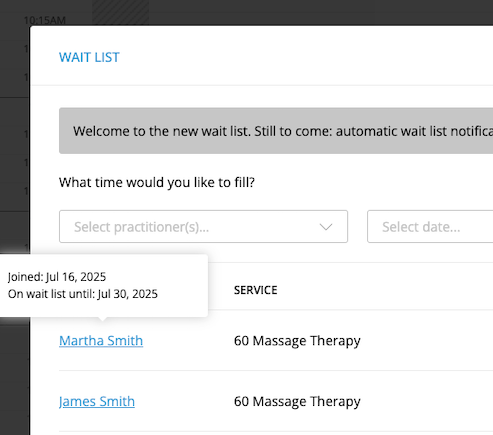The height and width of the screenshot is (435, 493).
Task: Click the welcome to new wait list banner
Action: (276, 131)
